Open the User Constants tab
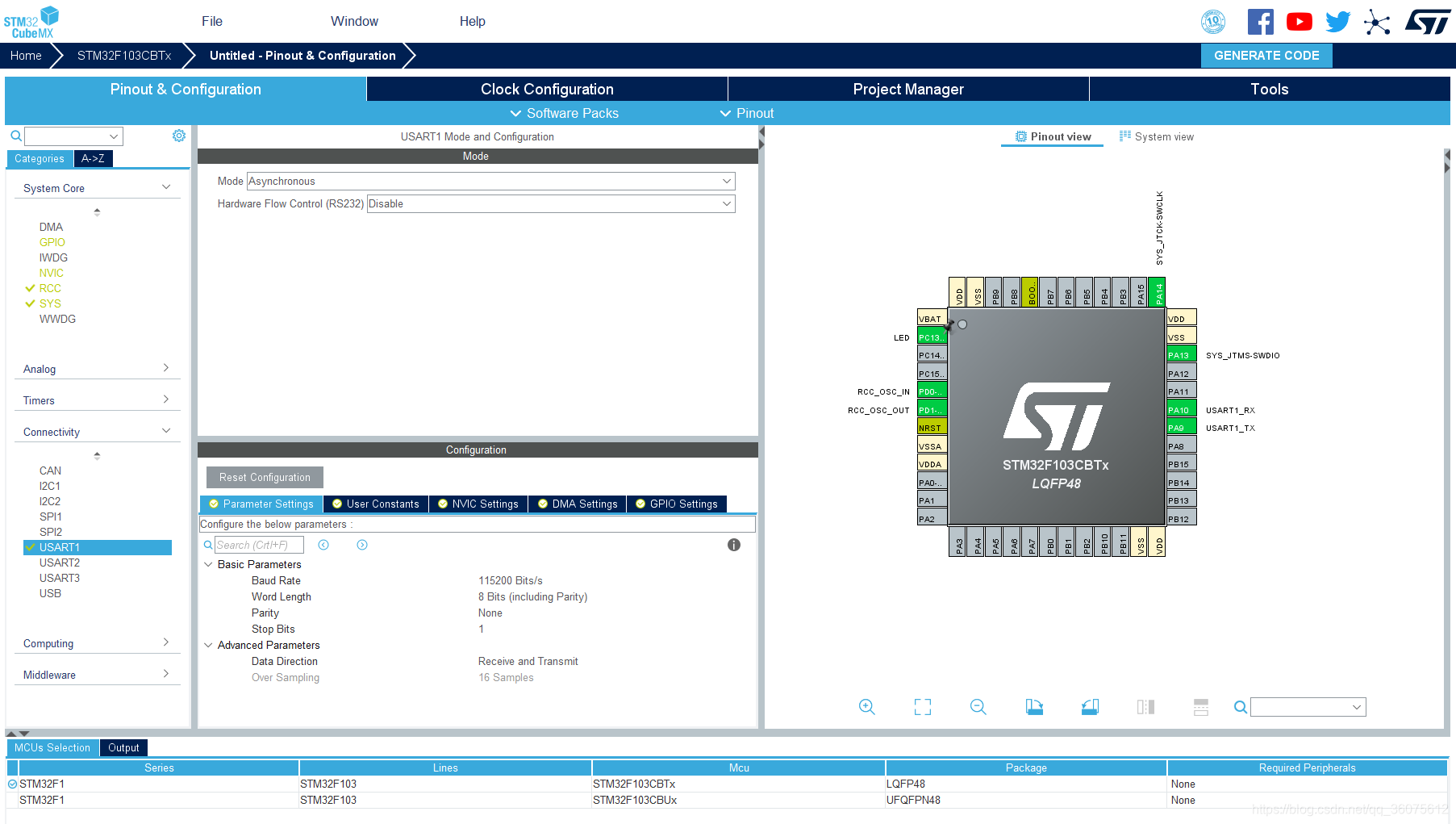The image size is (1456, 824). tap(376, 504)
